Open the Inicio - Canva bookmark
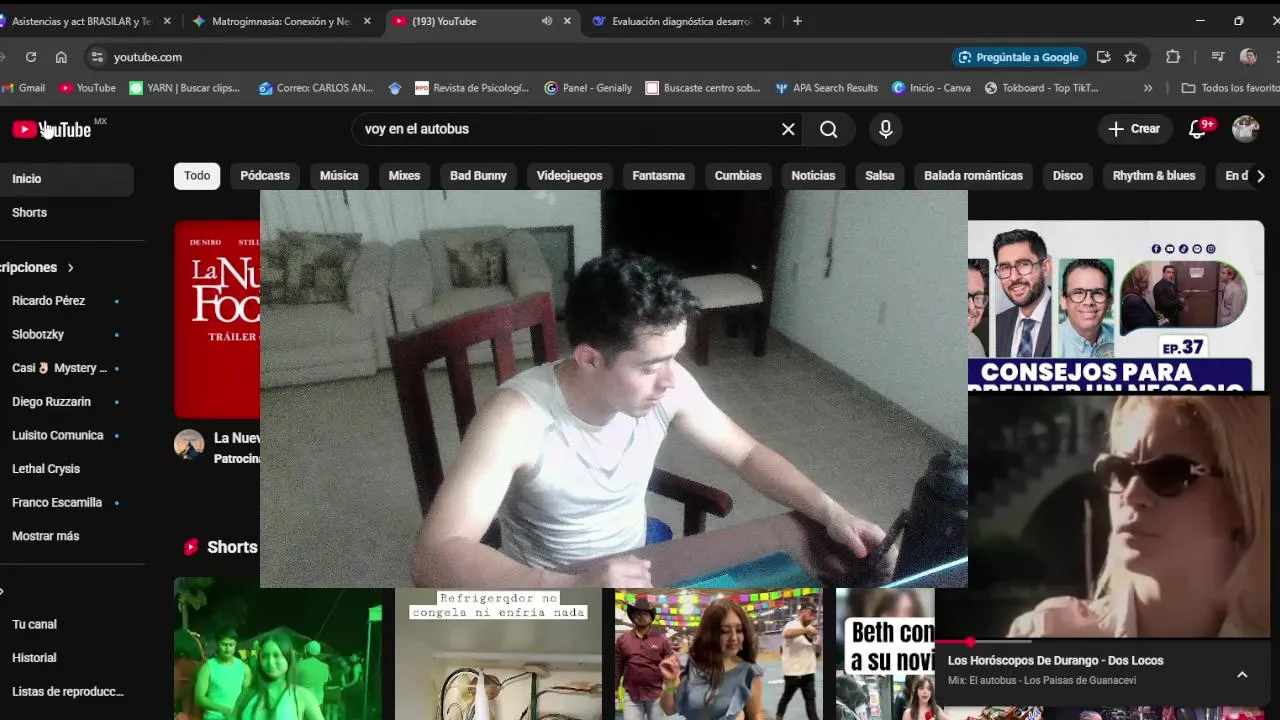The width and height of the screenshot is (1280, 720). (x=931, y=88)
